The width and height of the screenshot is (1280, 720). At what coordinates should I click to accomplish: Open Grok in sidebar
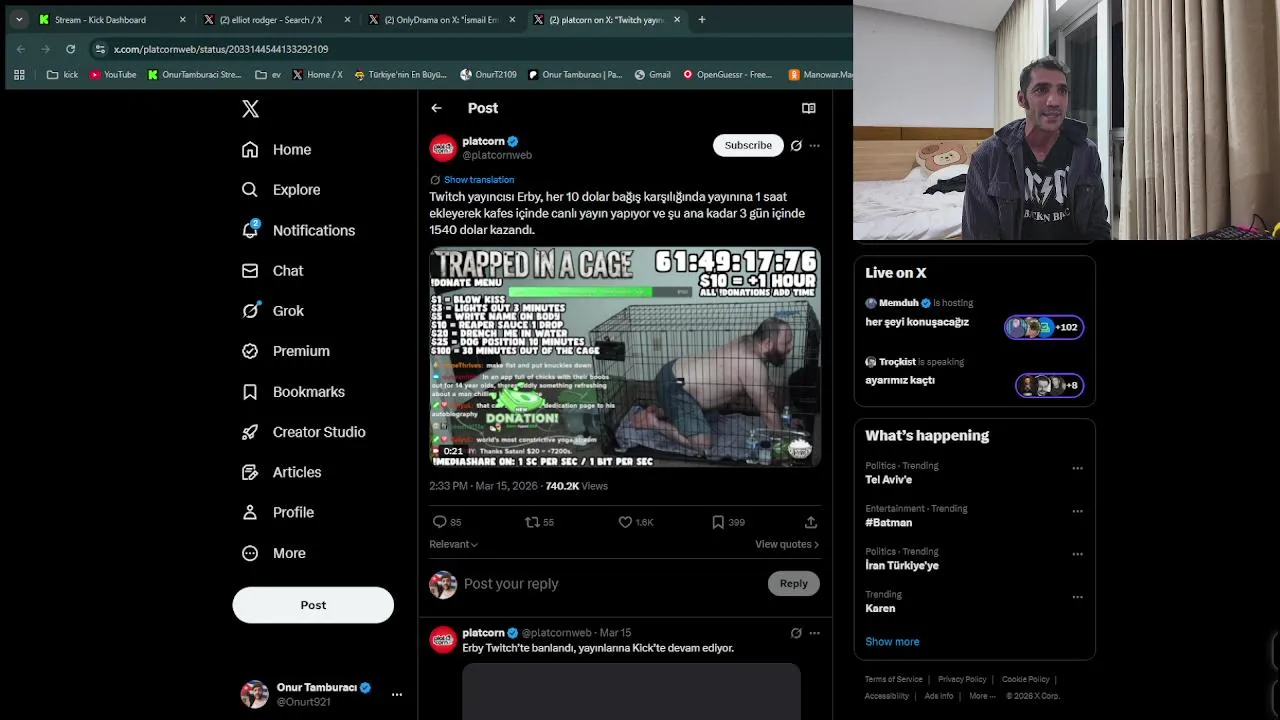tap(272, 310)
